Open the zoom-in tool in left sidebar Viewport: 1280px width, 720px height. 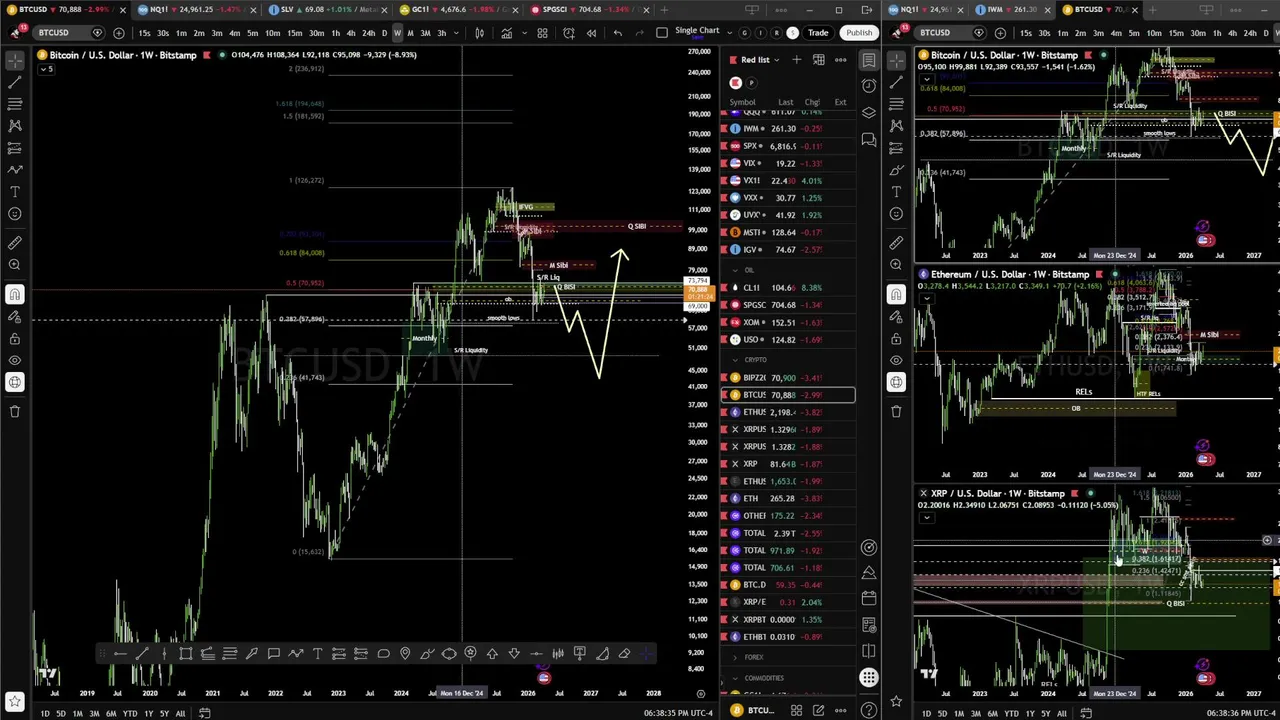(x=15, y=265)
